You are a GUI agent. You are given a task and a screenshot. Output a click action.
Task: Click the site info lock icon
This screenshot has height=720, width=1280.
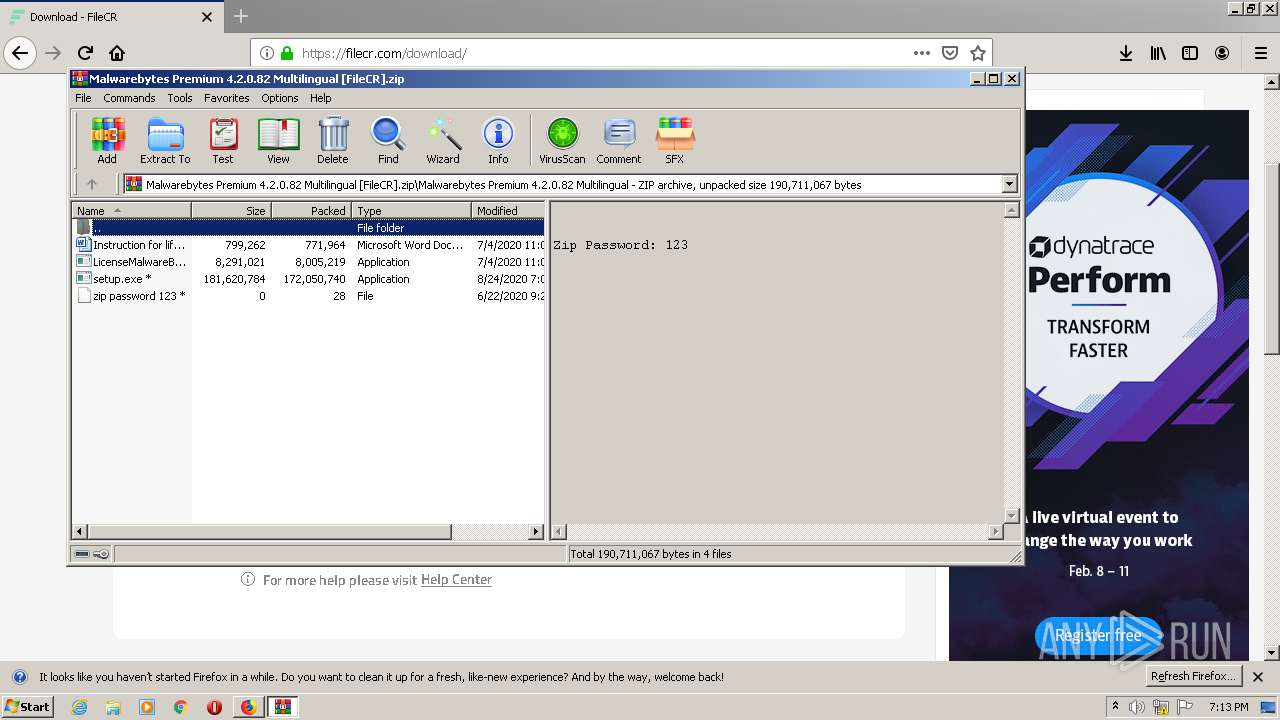pos(287,53)
